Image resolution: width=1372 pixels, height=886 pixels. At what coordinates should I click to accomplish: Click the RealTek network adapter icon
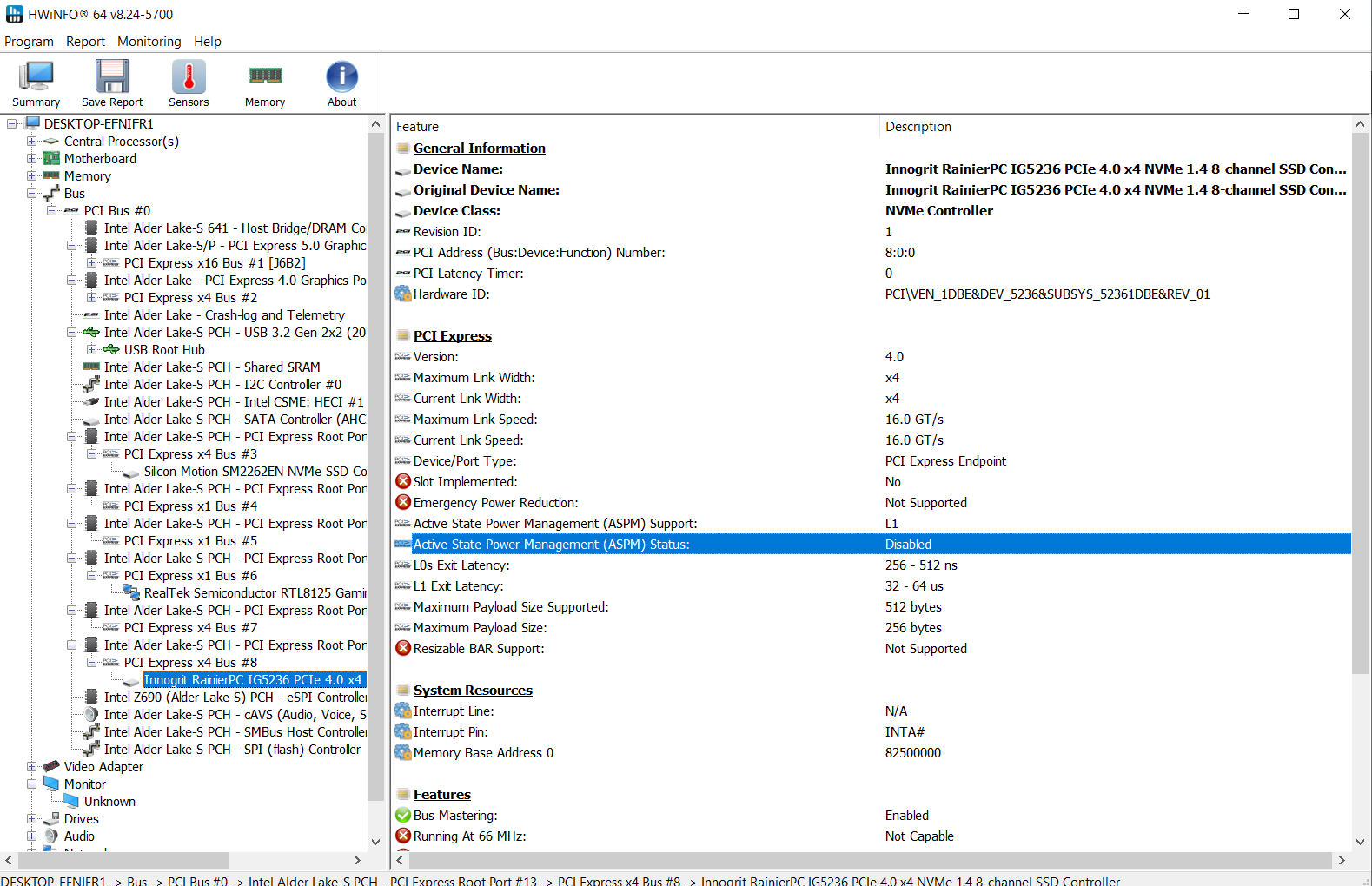pos(131,592)
